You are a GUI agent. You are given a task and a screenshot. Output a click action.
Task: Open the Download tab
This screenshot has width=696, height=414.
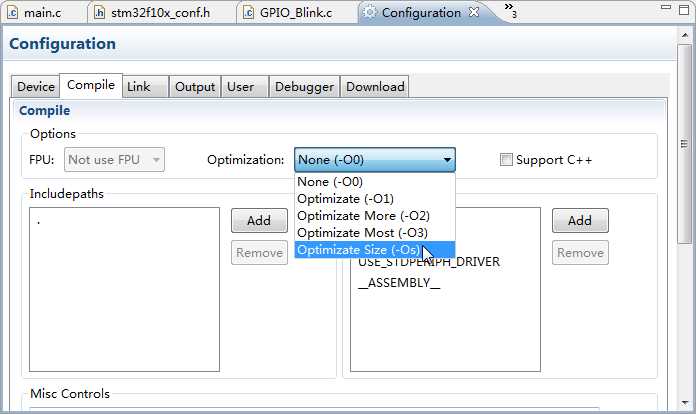click(375, 87)
